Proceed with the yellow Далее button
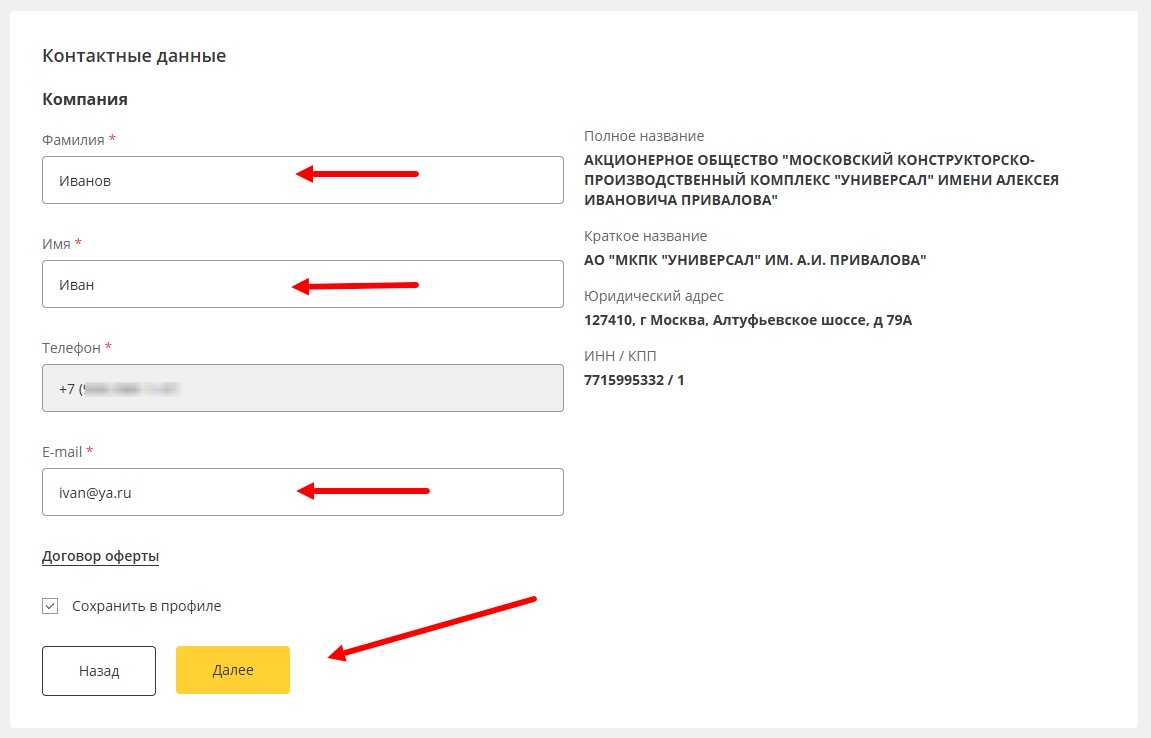The width and height of the screenshot is (1151, 738). click(x=233, y=670)
